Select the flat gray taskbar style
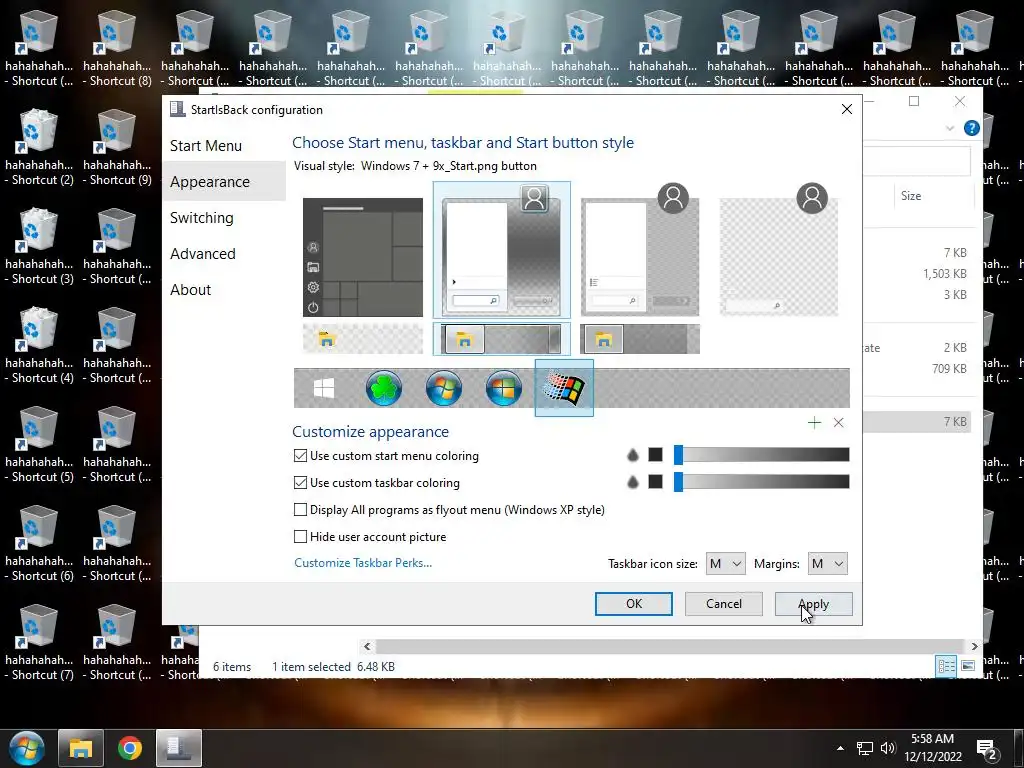The width and height of the screenshot is (1024, 768). pos(640,339)
